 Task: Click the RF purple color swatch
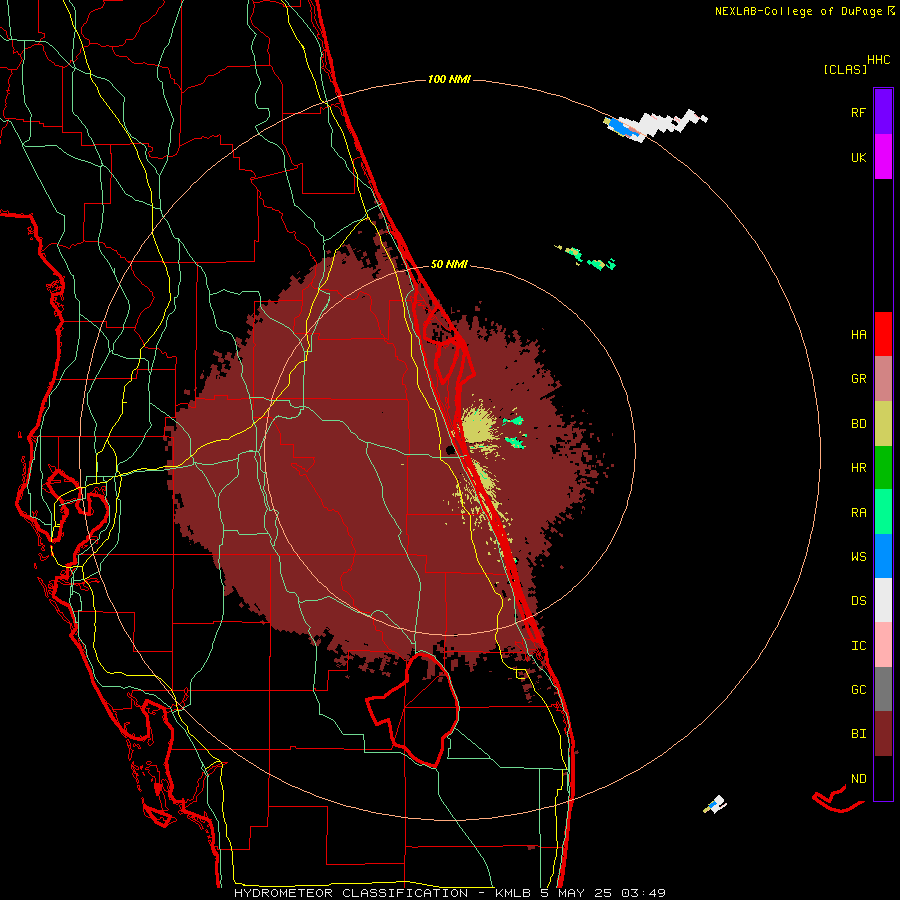883,112
